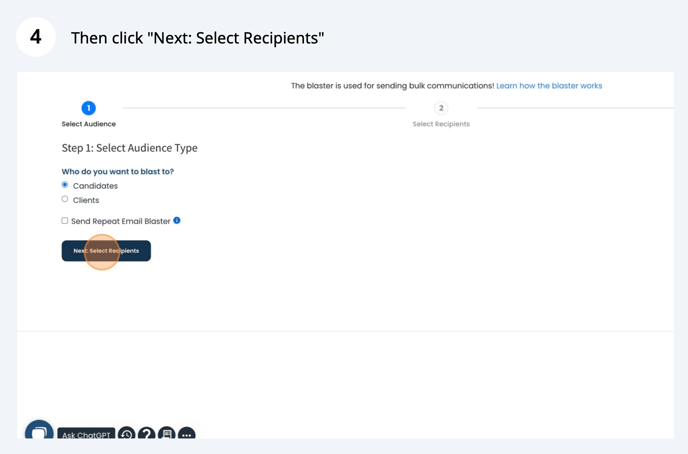
Task: Click the step 2 circle indicator
Action: 441,108
